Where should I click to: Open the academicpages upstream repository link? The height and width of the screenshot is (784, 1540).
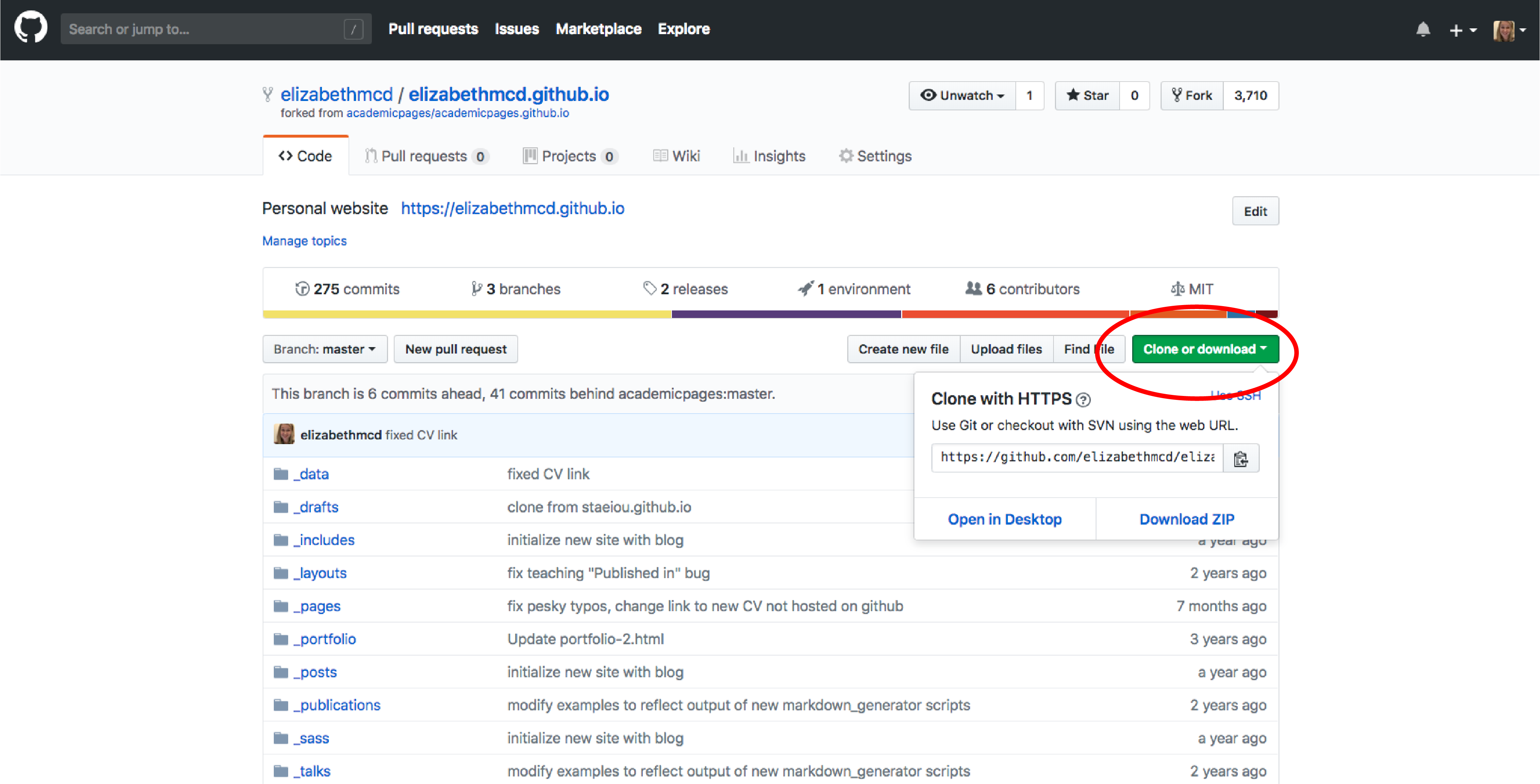[x=457, y=113]
